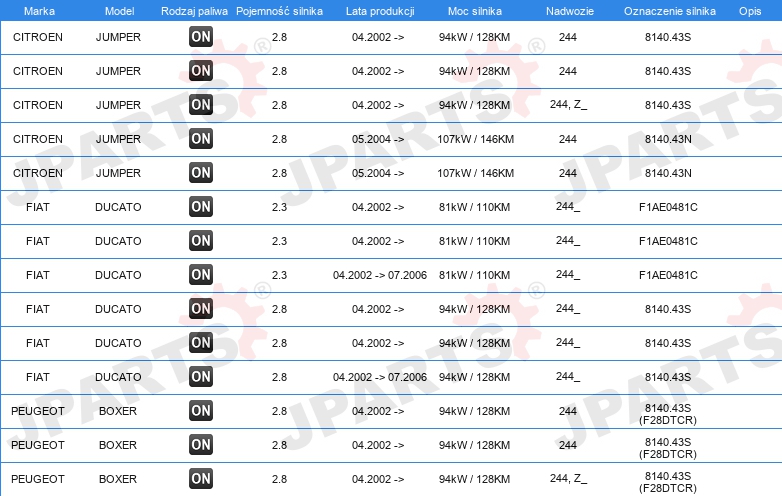Click 2.3 capacity in Fiat row ending 07.2006

tap(279, 275)
